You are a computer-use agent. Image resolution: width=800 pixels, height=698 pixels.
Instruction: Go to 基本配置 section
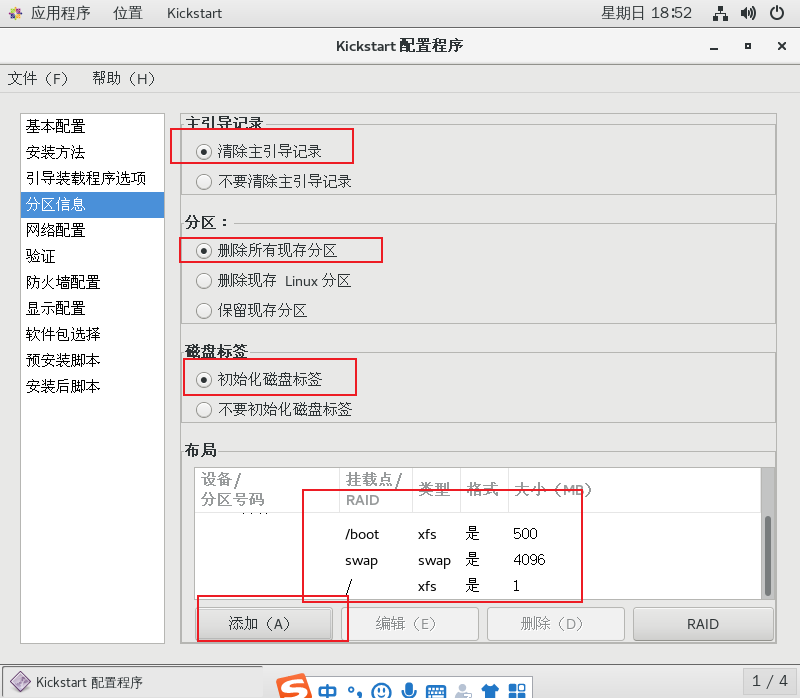click(x=92, y=127)
